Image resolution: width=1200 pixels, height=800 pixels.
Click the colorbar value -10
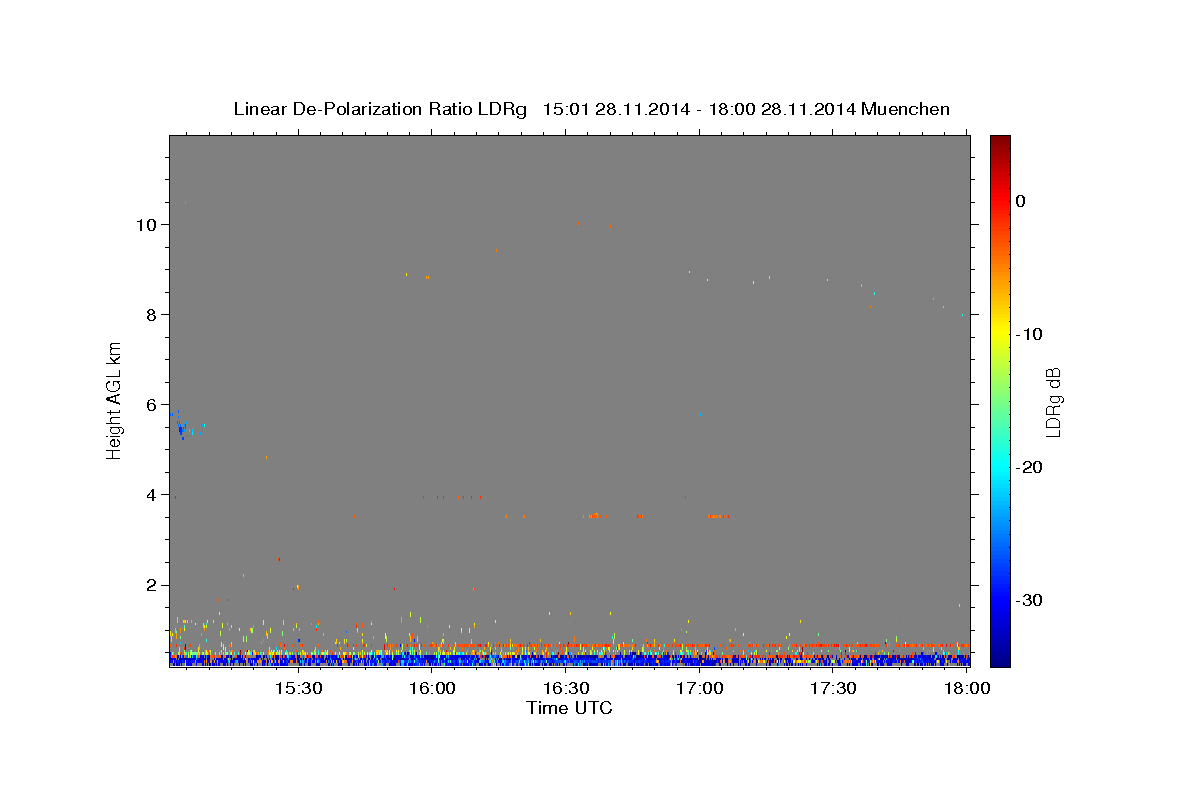tap(1030, 334)
